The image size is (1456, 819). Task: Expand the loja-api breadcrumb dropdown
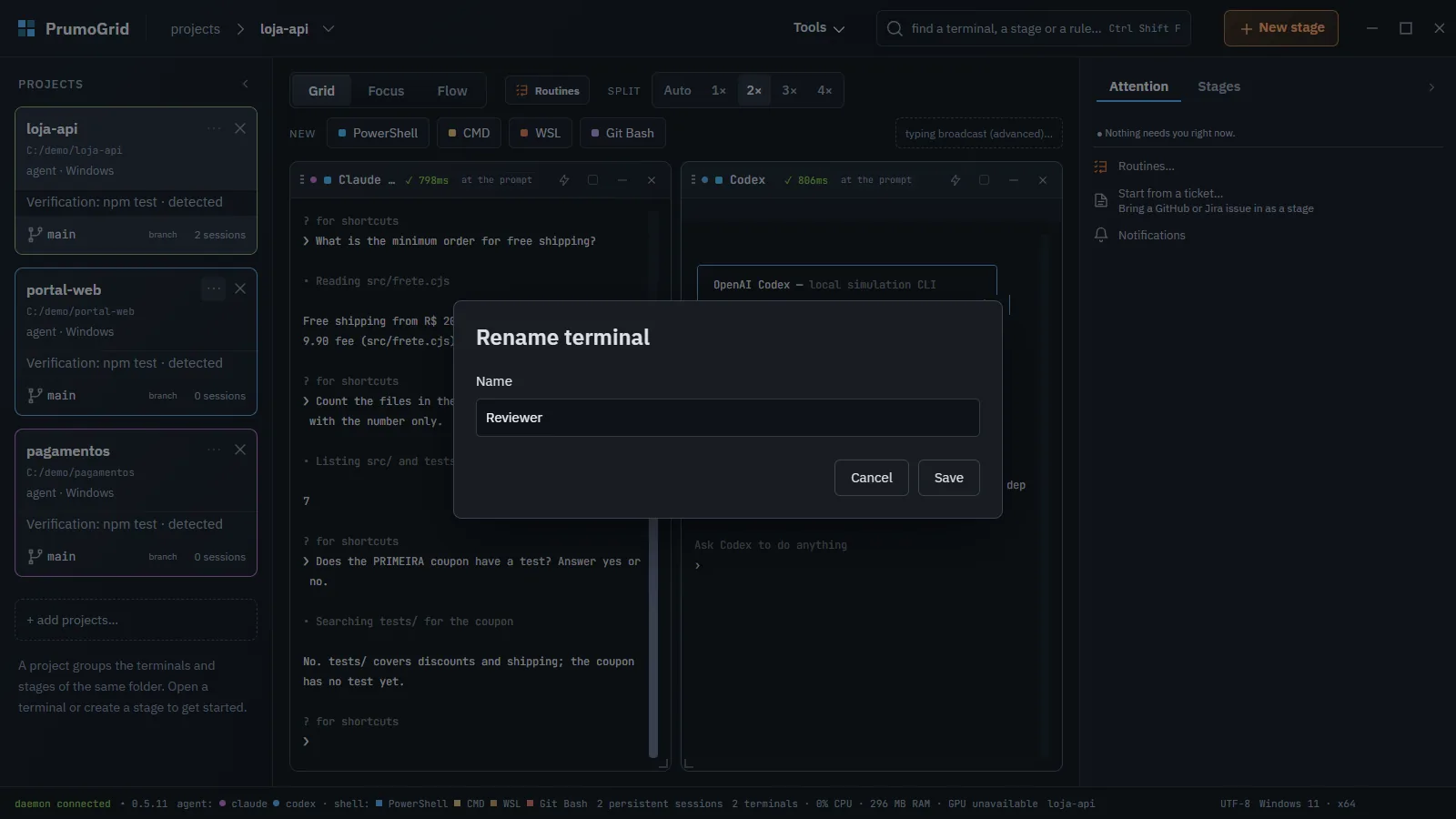pos(329,29)
